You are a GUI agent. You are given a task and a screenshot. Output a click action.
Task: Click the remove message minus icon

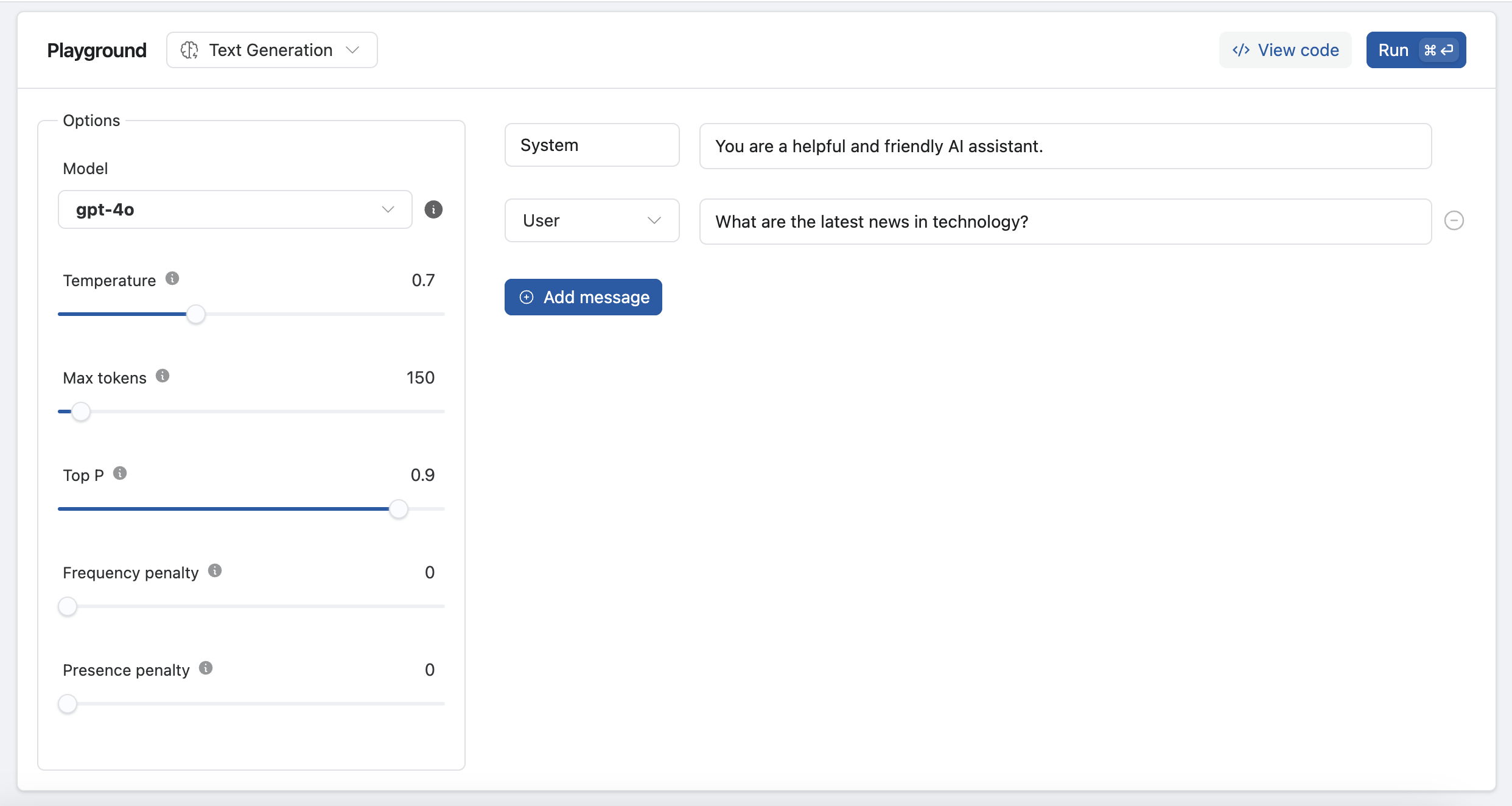click(1456, 221)
